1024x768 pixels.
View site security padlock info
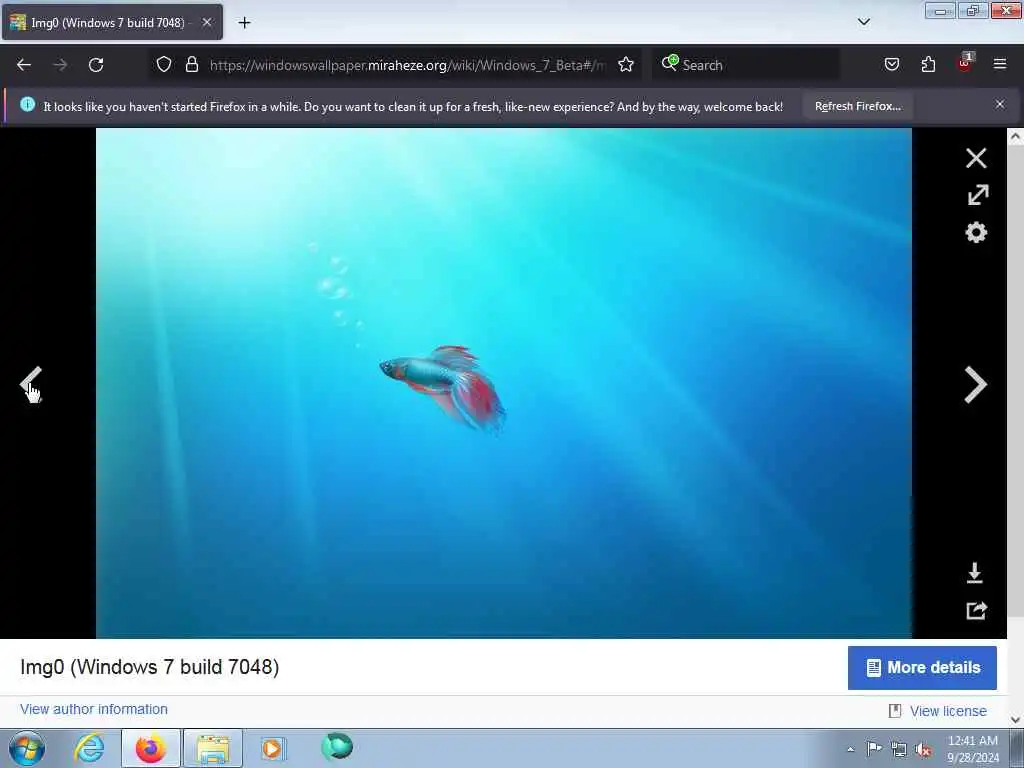pyautogui.click(x=191, y=65)
